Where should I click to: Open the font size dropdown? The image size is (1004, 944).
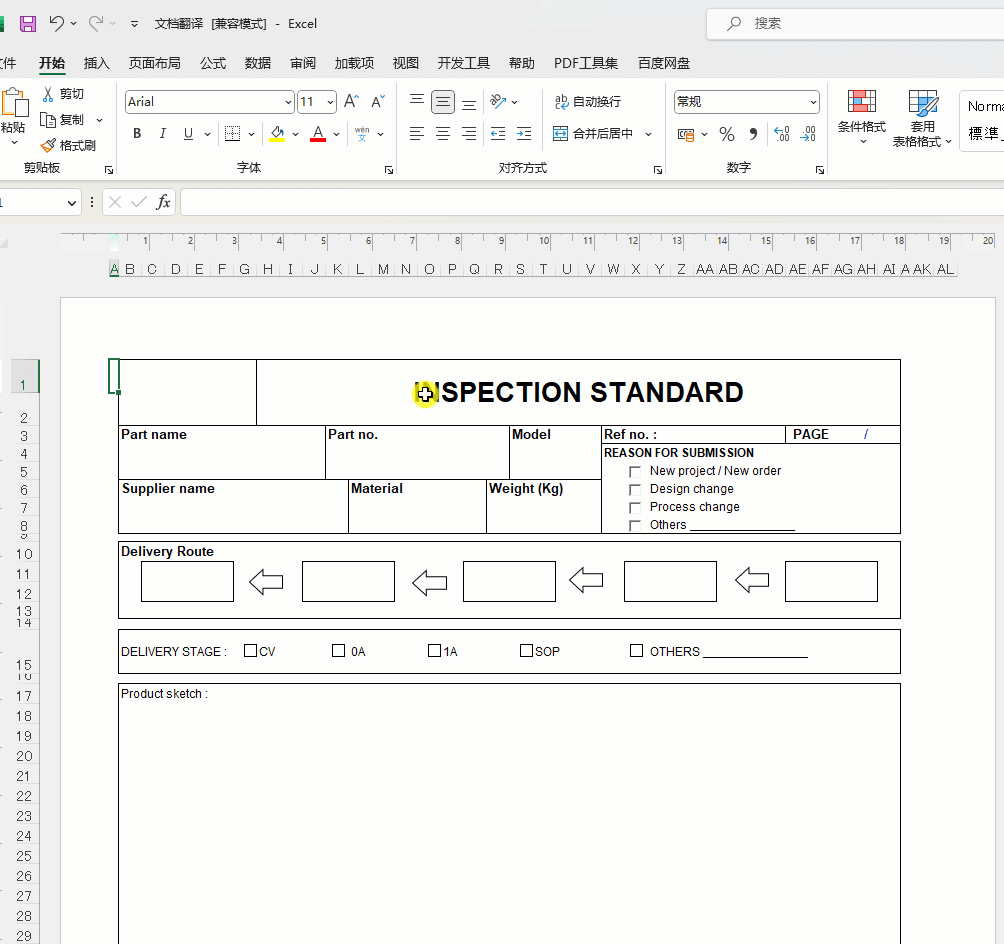tap(330, 101)
